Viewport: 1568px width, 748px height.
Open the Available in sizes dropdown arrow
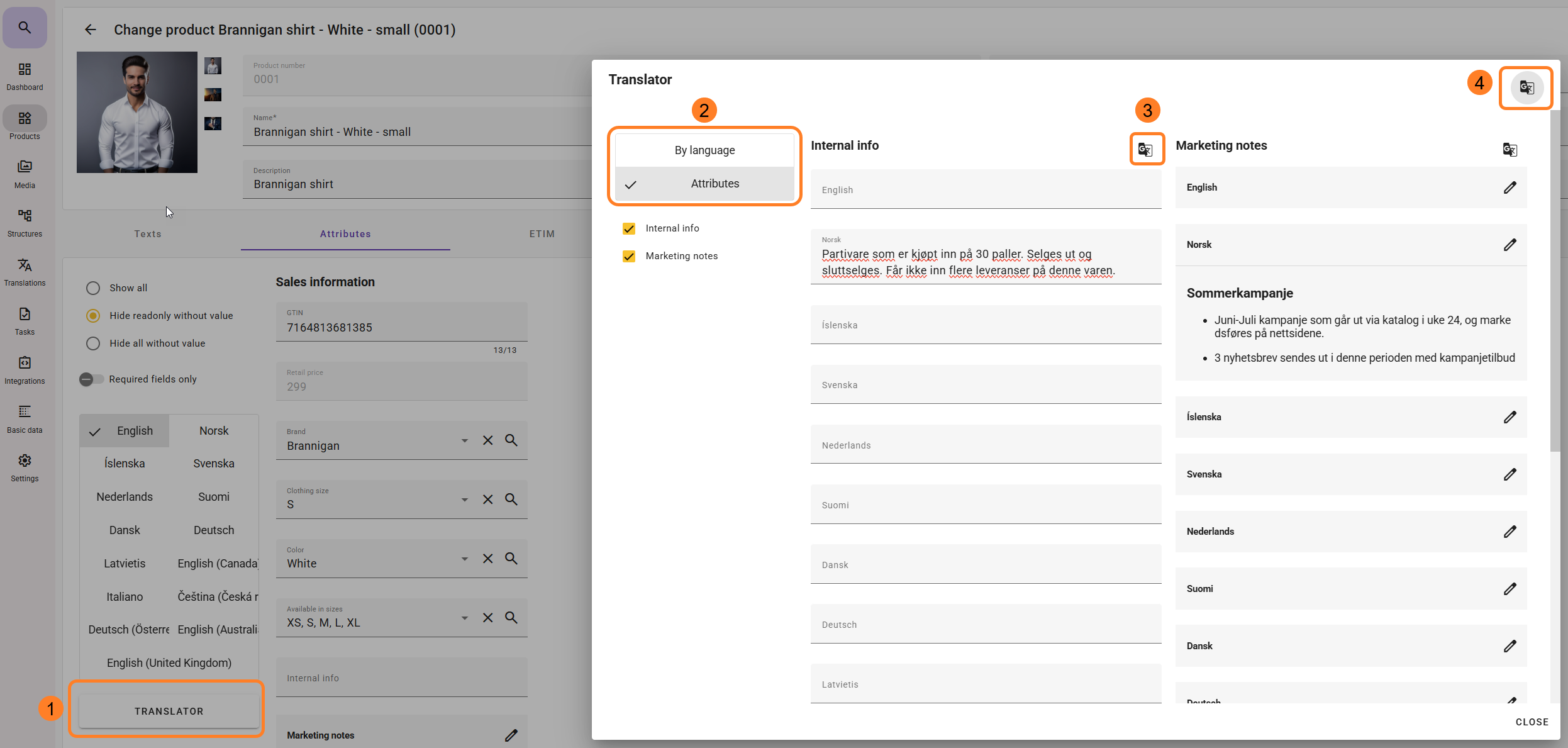[x=464, y=618]
